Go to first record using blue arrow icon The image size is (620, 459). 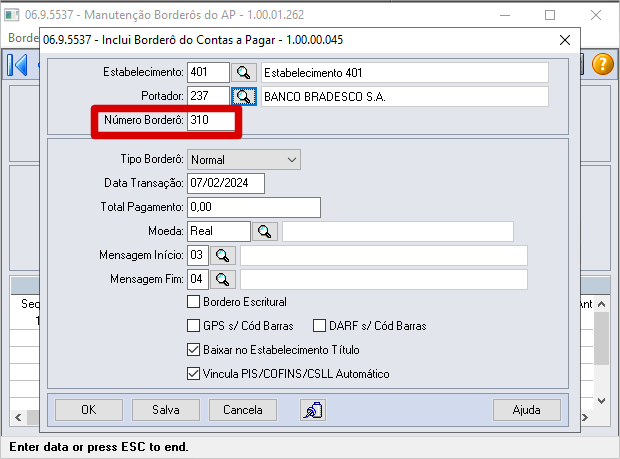(17, 65)
